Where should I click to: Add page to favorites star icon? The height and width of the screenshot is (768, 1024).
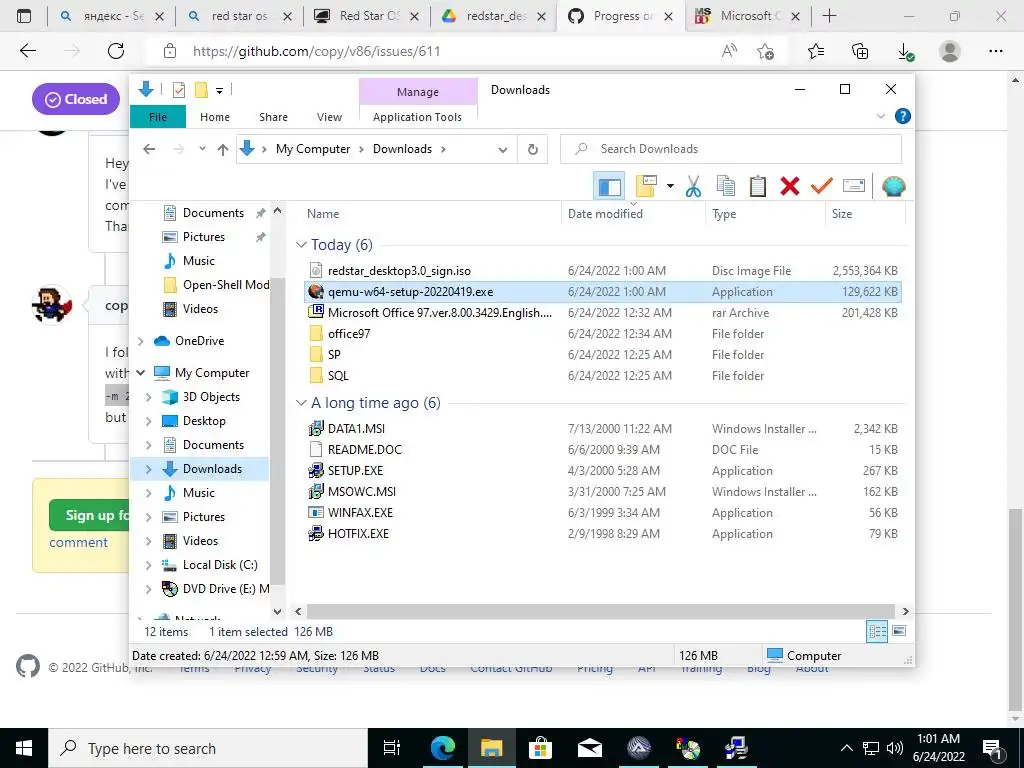point(765,52)
